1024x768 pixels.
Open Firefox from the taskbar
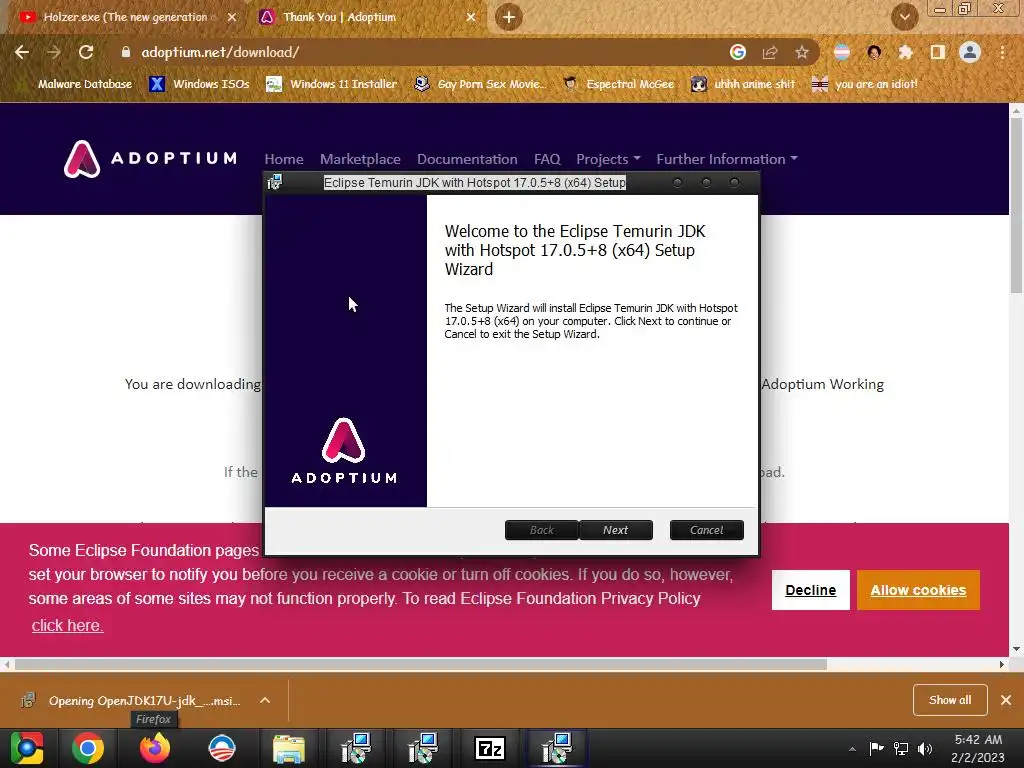[x=155, y=748]
